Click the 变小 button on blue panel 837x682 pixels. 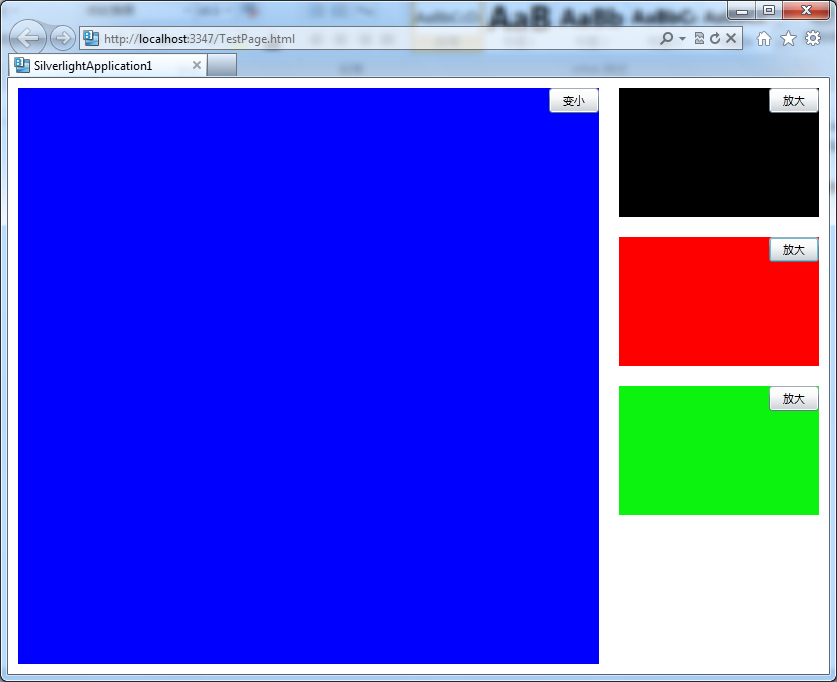[574, 100]
